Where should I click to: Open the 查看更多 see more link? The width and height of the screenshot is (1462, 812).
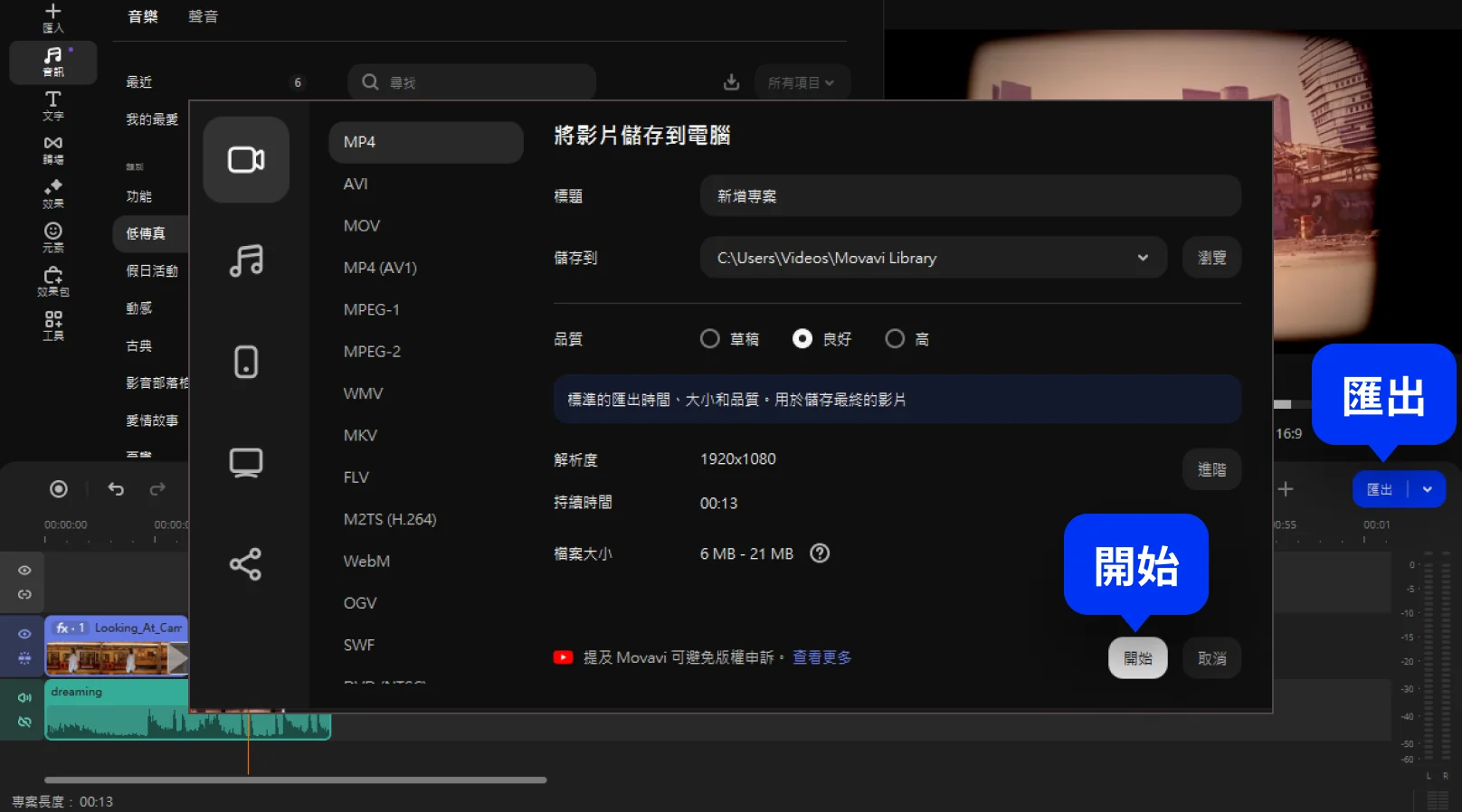[821, 657]
